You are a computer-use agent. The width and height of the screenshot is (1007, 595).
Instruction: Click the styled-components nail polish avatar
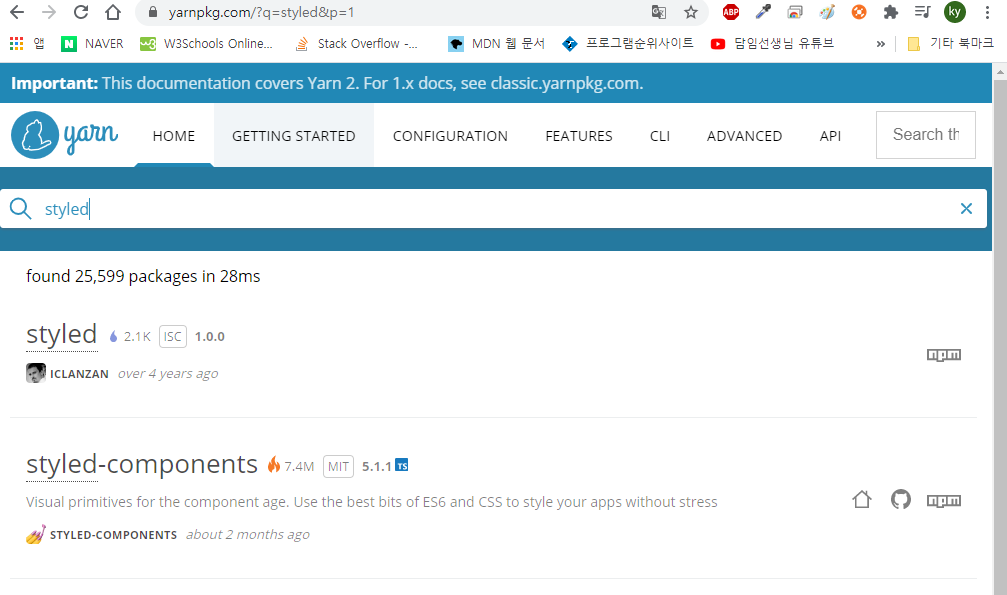coord(36,535)
